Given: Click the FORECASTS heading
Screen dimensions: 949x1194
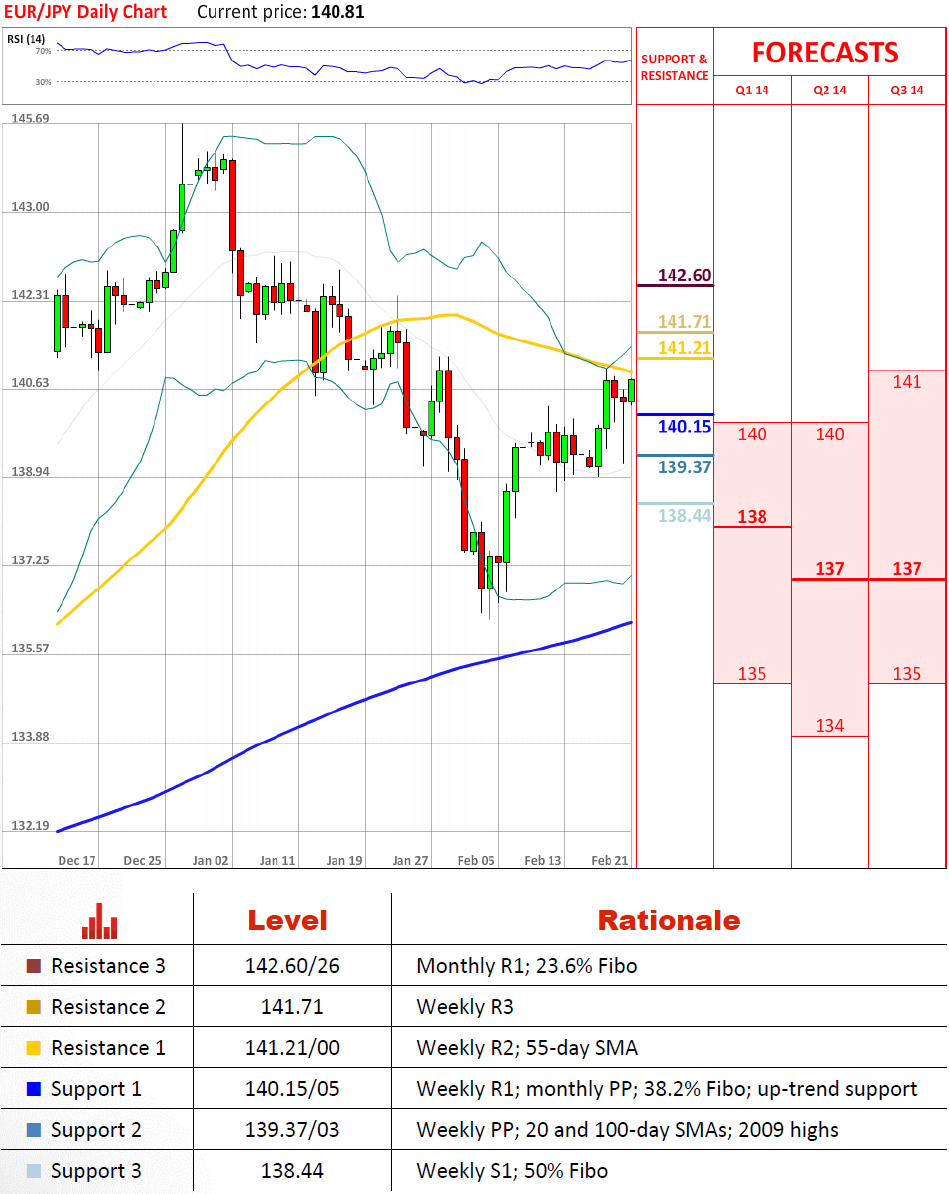Looking at the screenshot, I should point(825,52).
